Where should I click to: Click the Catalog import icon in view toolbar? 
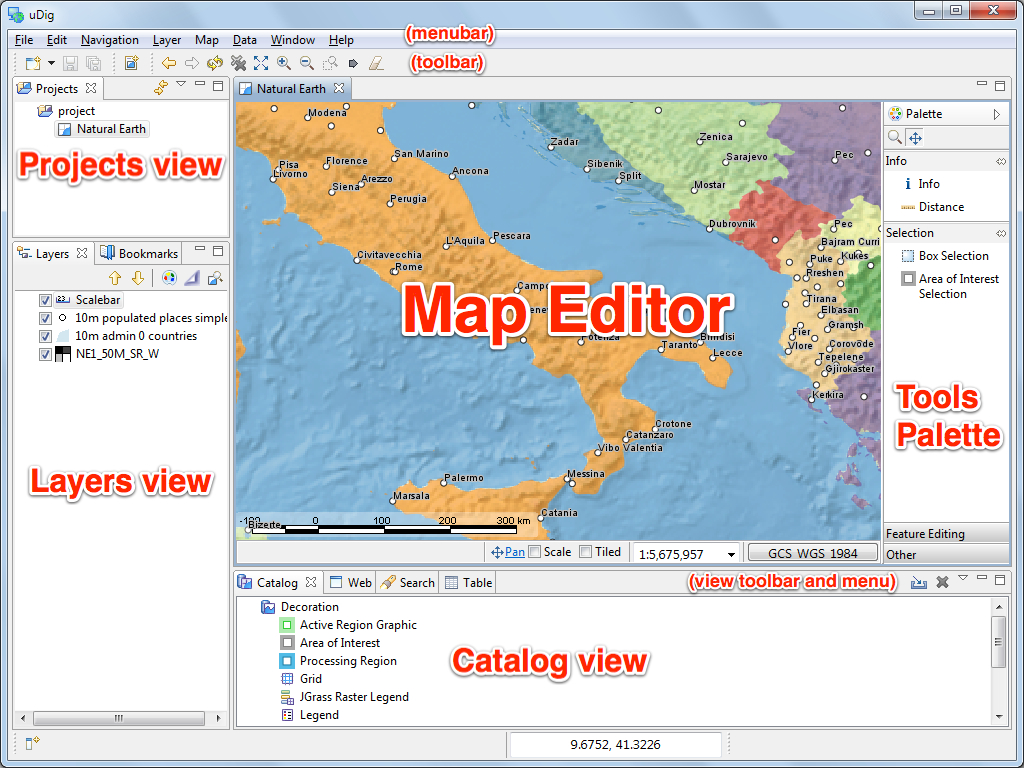pyautogui.click(x=919, y=582)
